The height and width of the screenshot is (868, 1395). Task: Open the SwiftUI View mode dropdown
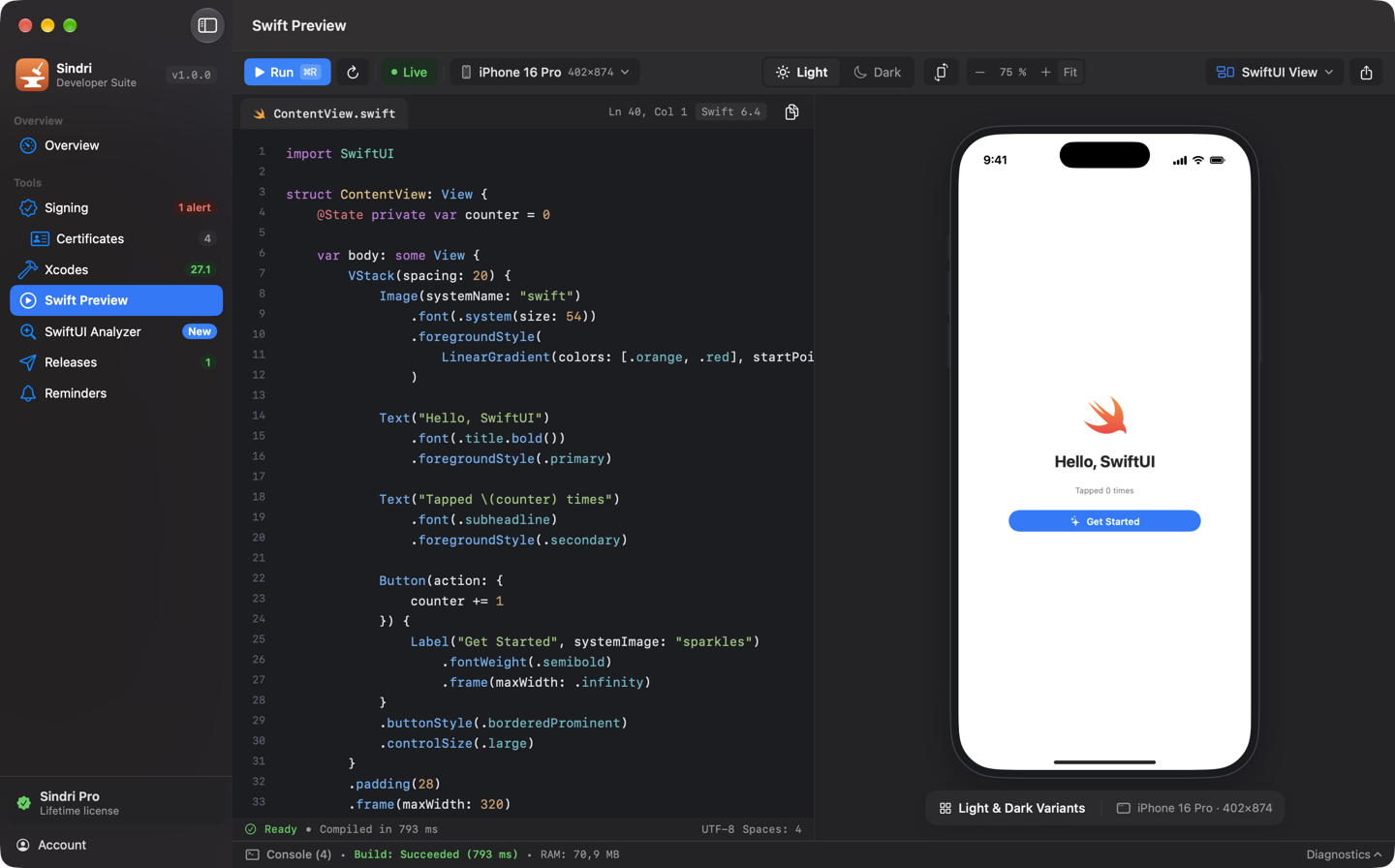[x=1275, y=73]
